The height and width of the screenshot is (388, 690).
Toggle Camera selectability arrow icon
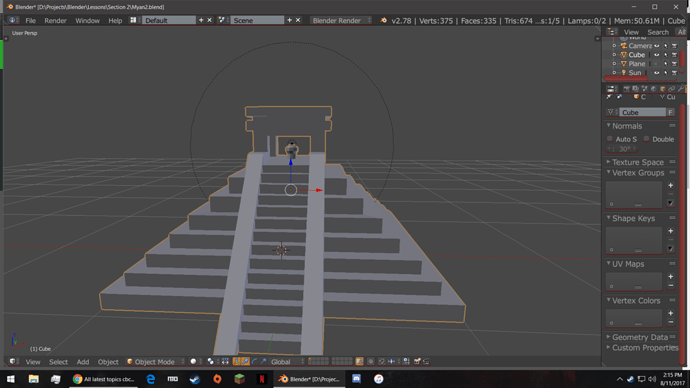(x=665, y=46)
